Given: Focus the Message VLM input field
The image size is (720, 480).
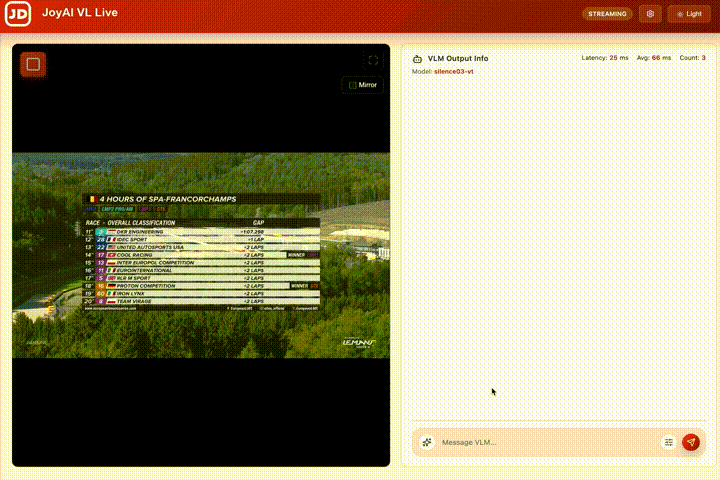Looking at the screenshot, I should [547, 442].
